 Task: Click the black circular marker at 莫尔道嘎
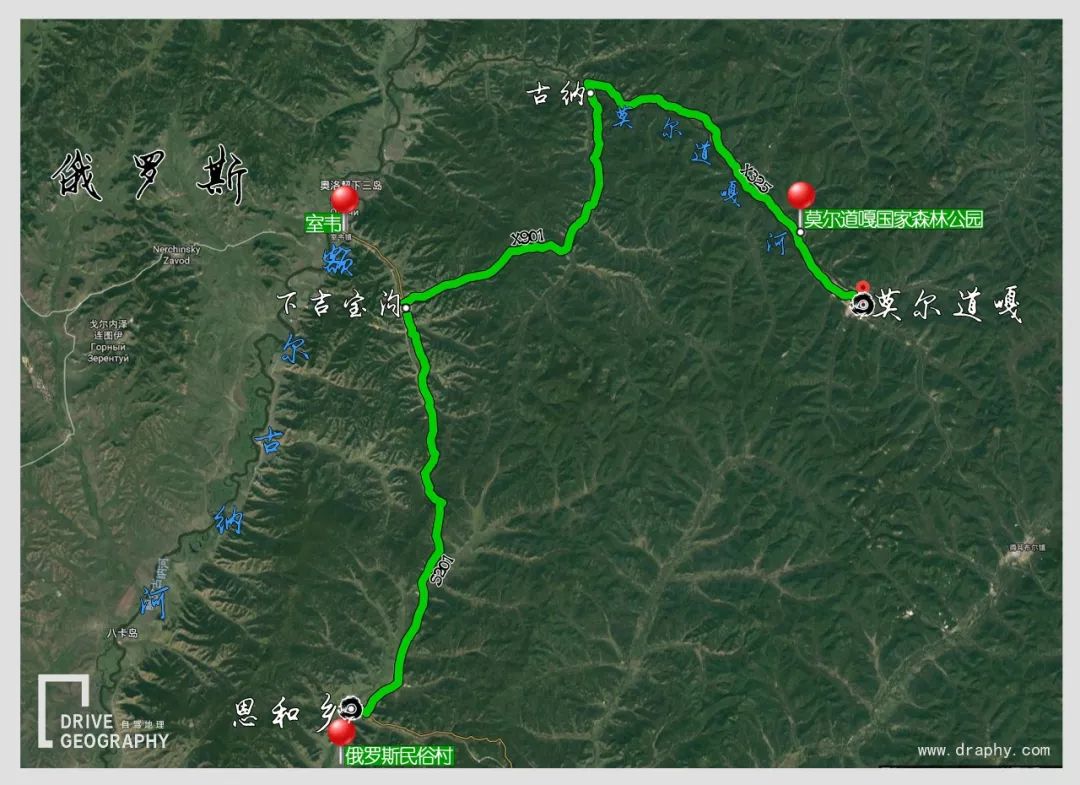(861, 304)
